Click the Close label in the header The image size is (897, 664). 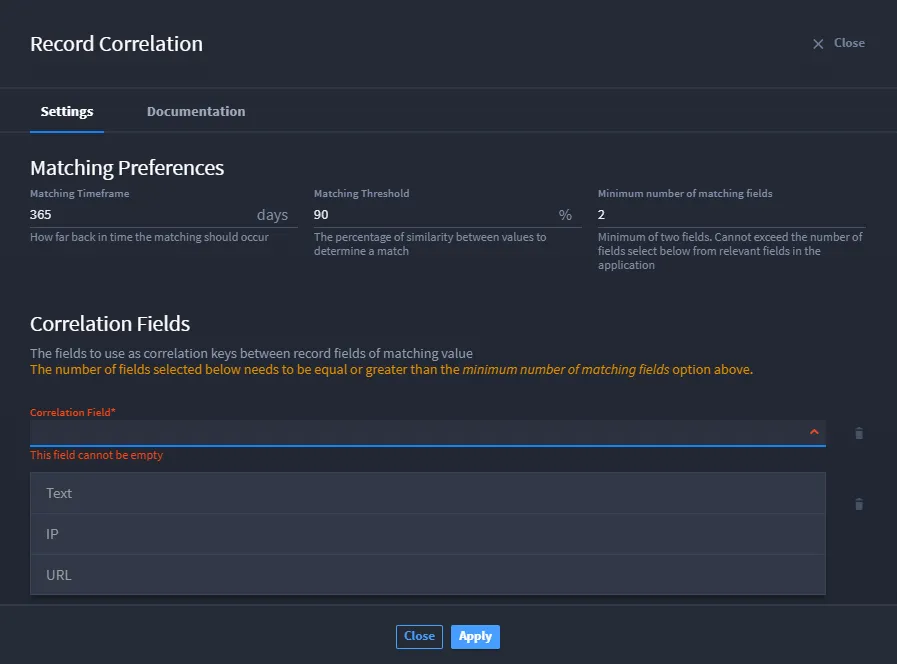point(850,43)
